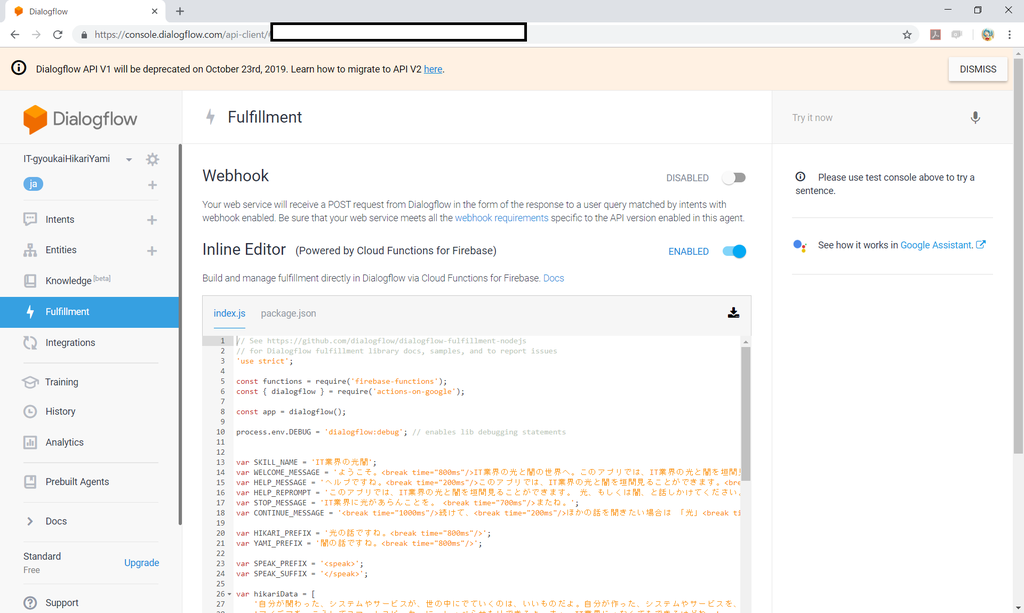This screenshot has width=1024, height=613.
Task: Click the Analytics chart icon
Action: (x=30, y=442)
